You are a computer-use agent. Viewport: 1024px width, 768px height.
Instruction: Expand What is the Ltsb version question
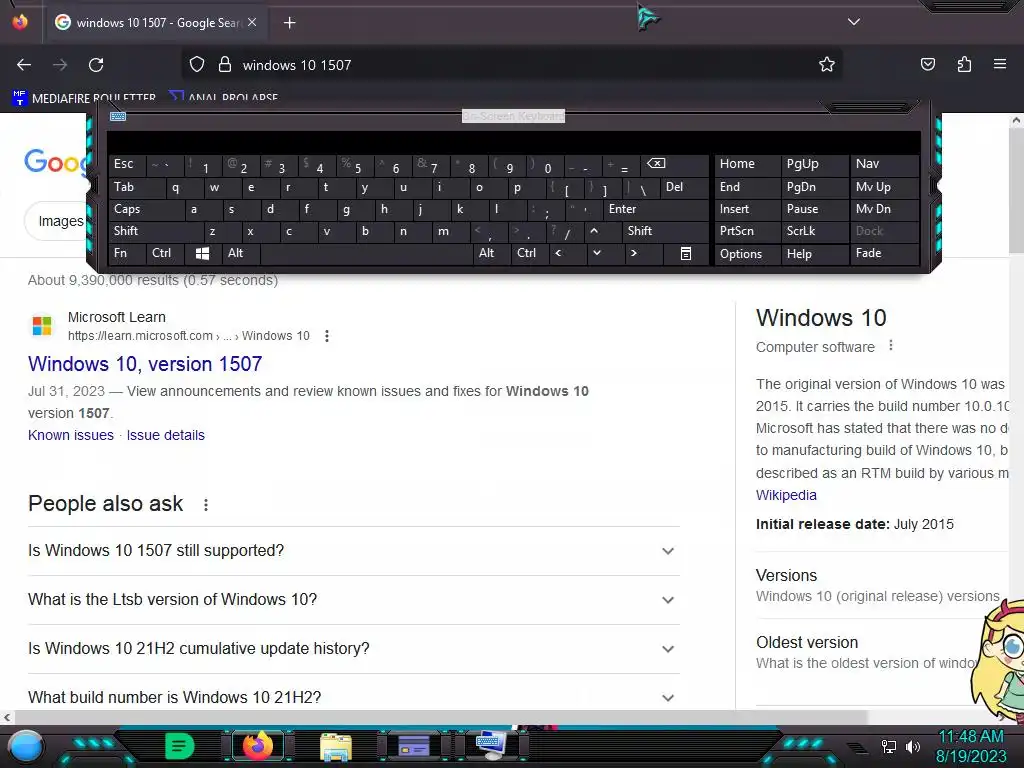tap(353, 600)
